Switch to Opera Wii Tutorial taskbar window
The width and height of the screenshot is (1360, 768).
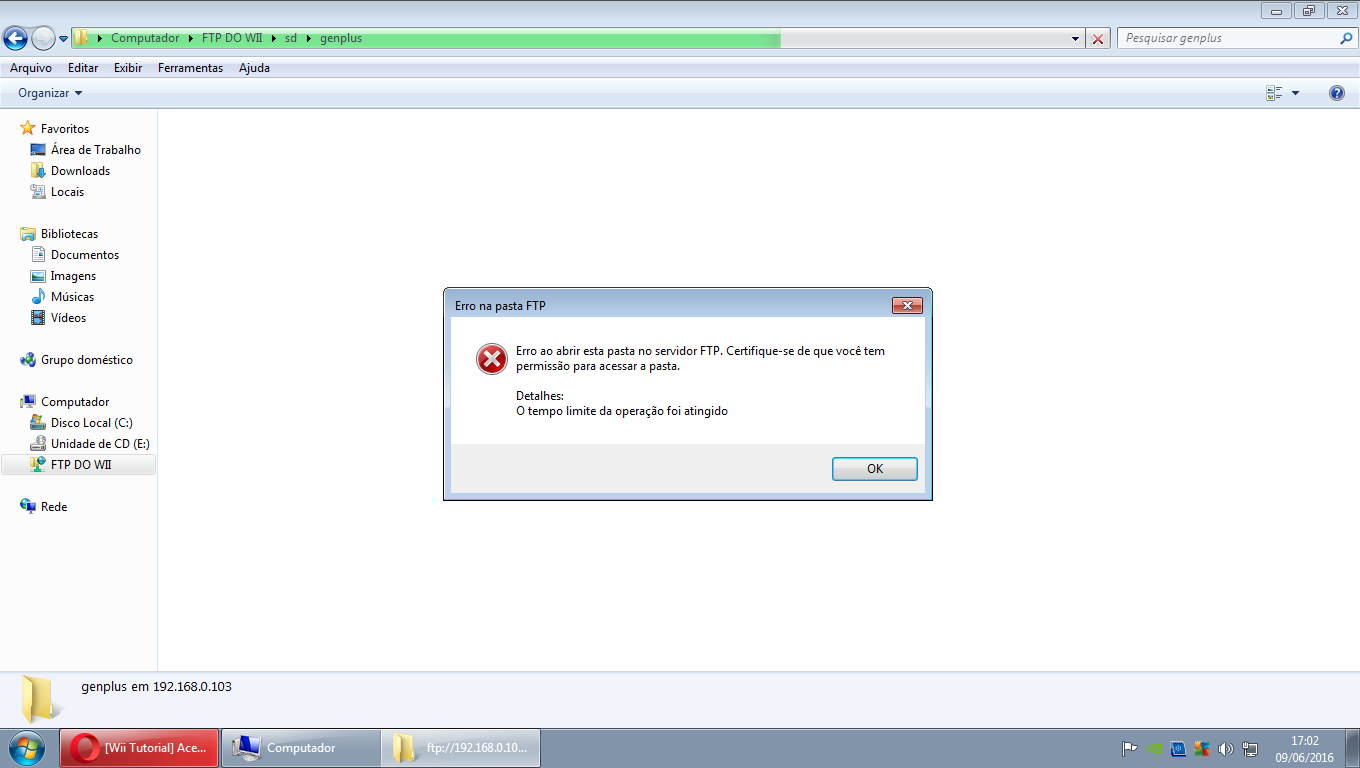pyautogui.click(x=140, y=747)
